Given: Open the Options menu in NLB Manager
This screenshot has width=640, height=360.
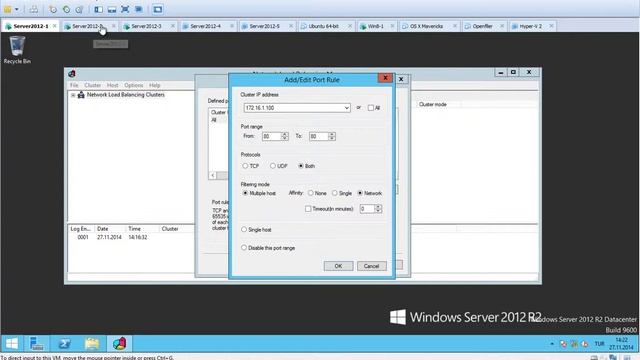Looking at the screenshot, I should point(133,85).
